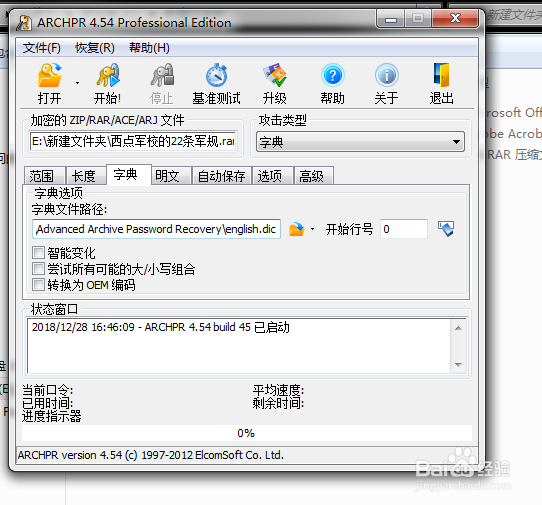Image resolution: width=542 pixels, height=505 pixels.
Task: Expand arrow beside dictionary browse icon
Action: tap(312, 229)
